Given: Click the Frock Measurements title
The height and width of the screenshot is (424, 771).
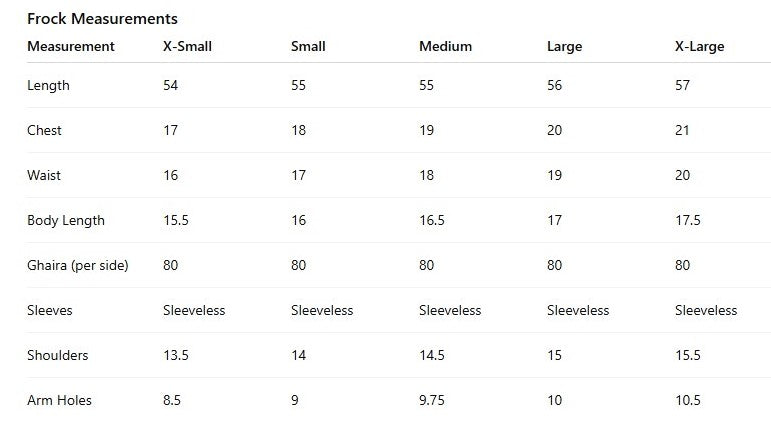Looking at the screenshot, I should pos(102,18).
